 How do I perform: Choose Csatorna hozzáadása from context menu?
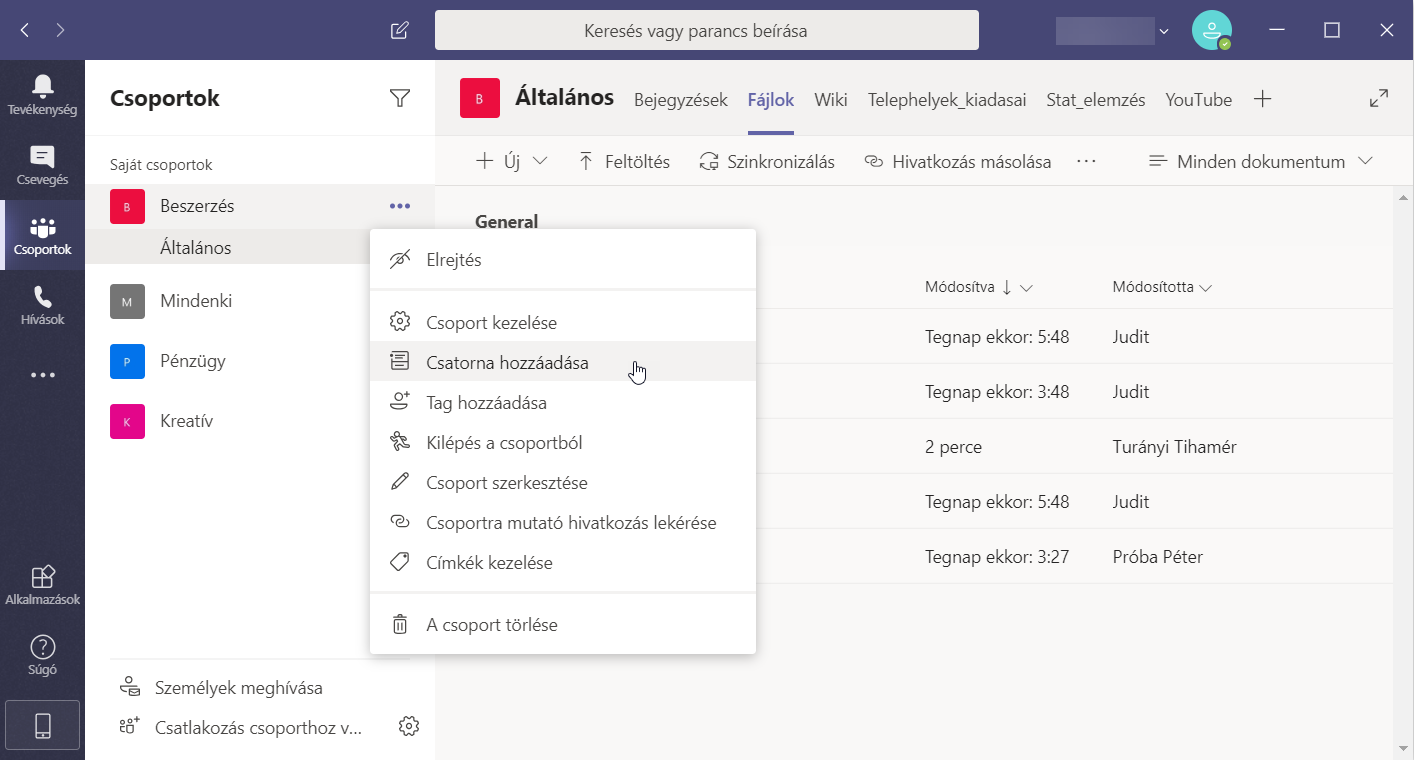coord(507,363)
